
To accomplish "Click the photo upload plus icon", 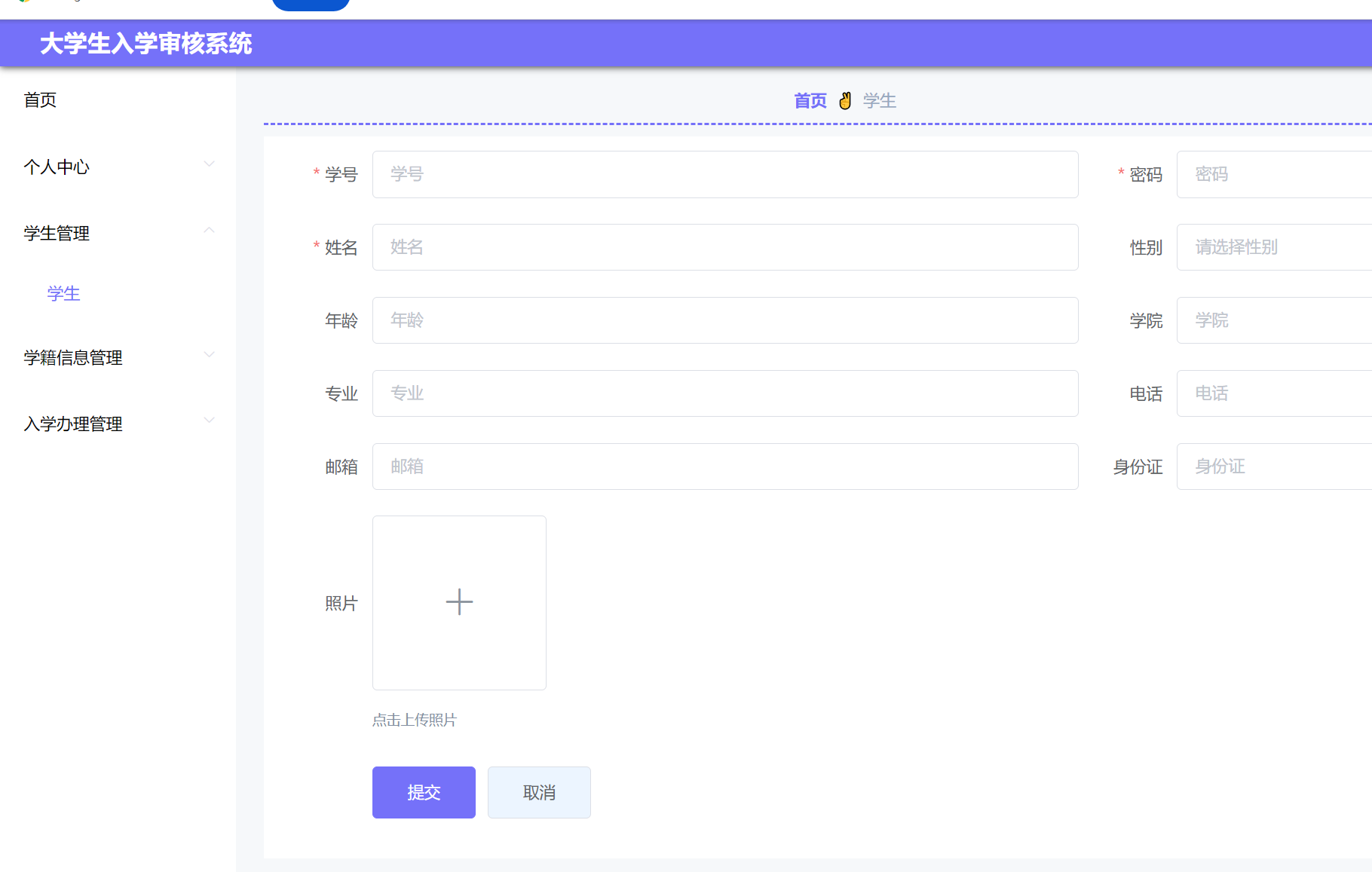I will 458,601.
